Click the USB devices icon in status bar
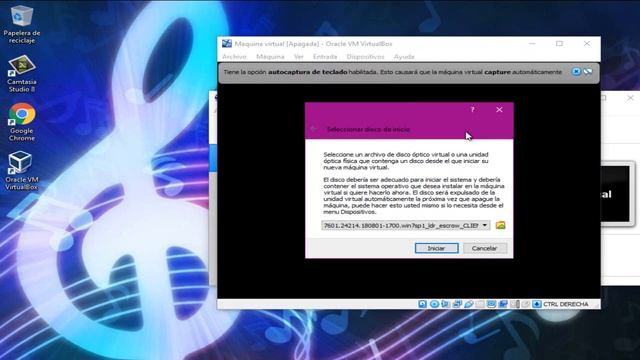The width and height of the screenshot is (640, 360). tap(469, 304)
